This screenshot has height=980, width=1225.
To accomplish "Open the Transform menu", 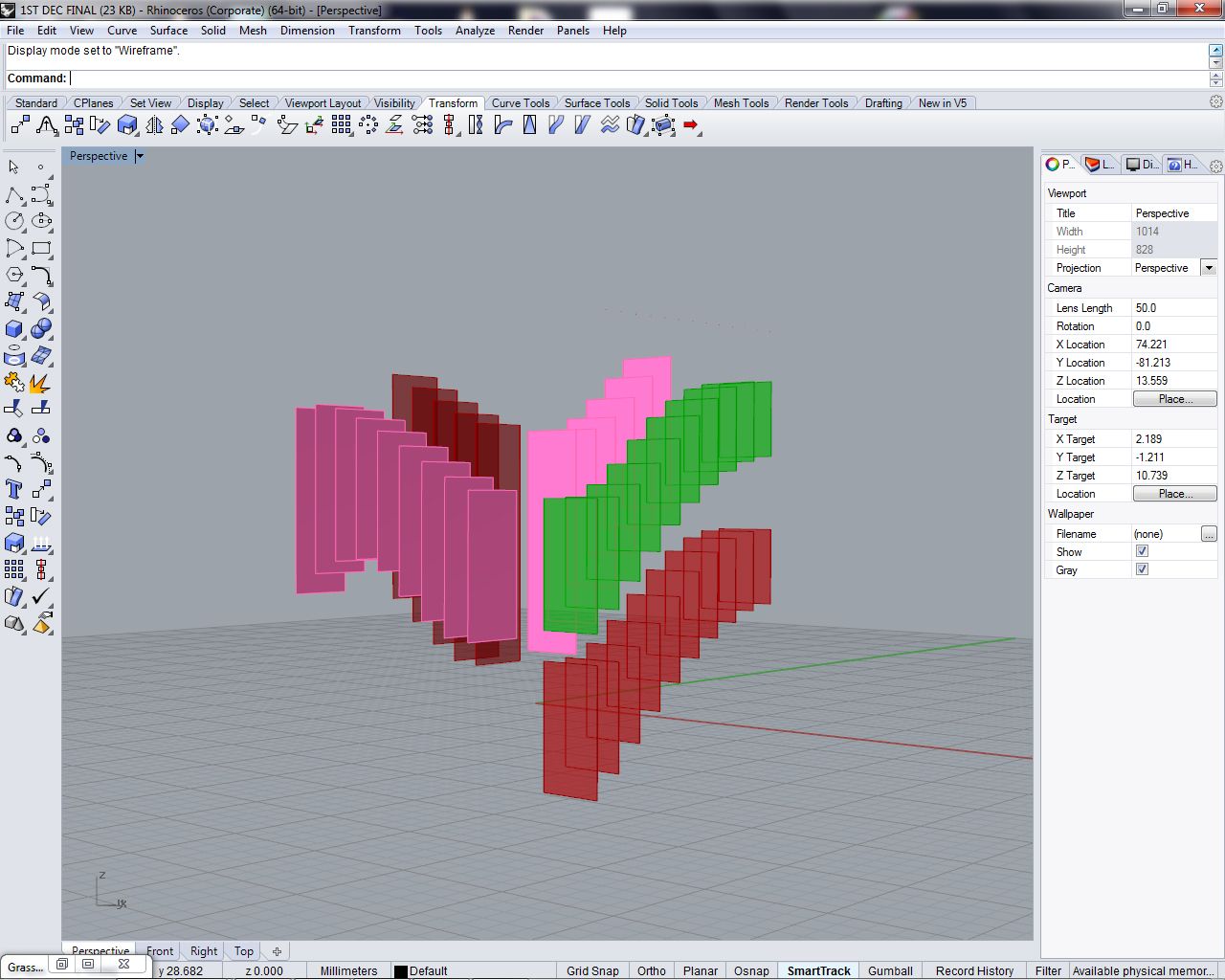I will click(x=374, y=30).
